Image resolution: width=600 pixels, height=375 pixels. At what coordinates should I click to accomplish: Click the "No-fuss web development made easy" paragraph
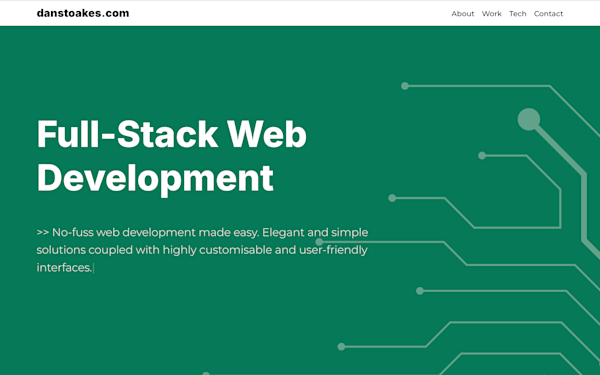(202, 250)
